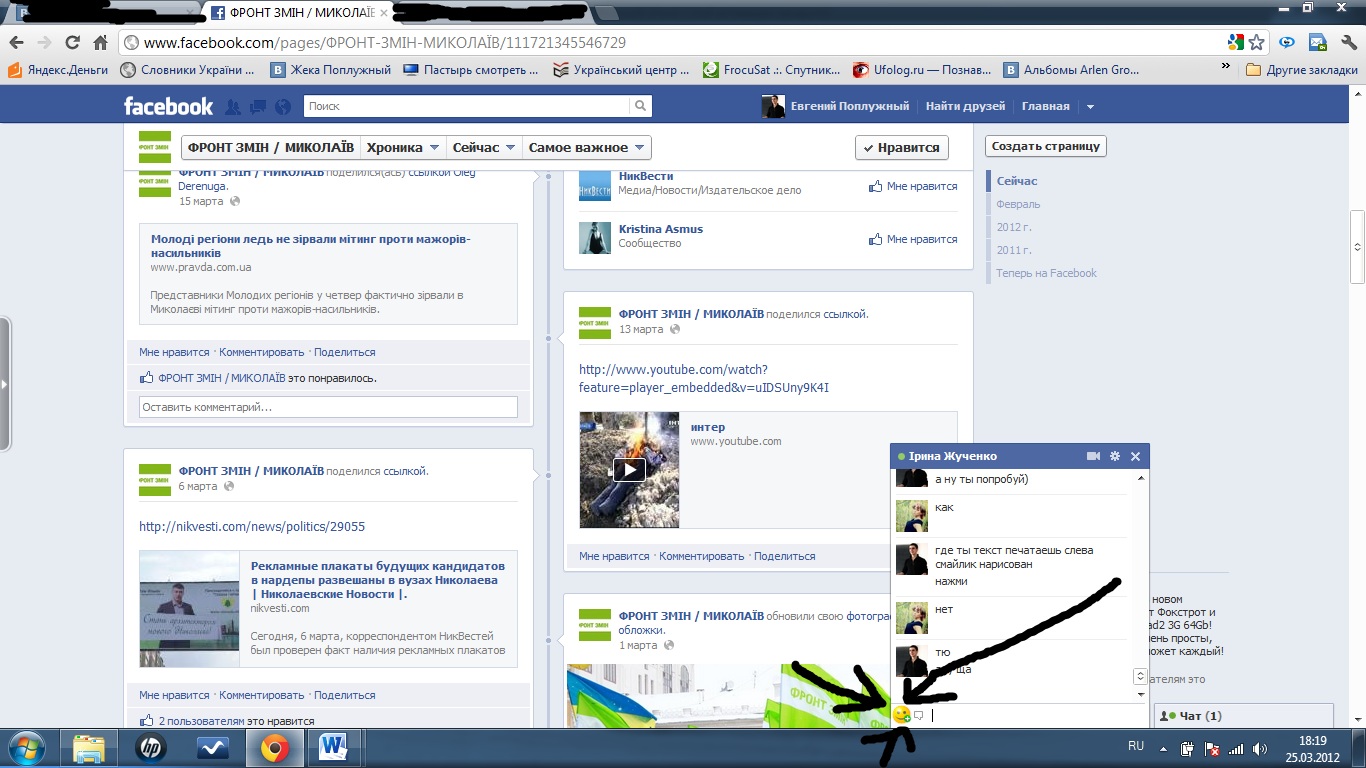
Task: Like the 15 марта post
Action: click(x=174, y=352)
